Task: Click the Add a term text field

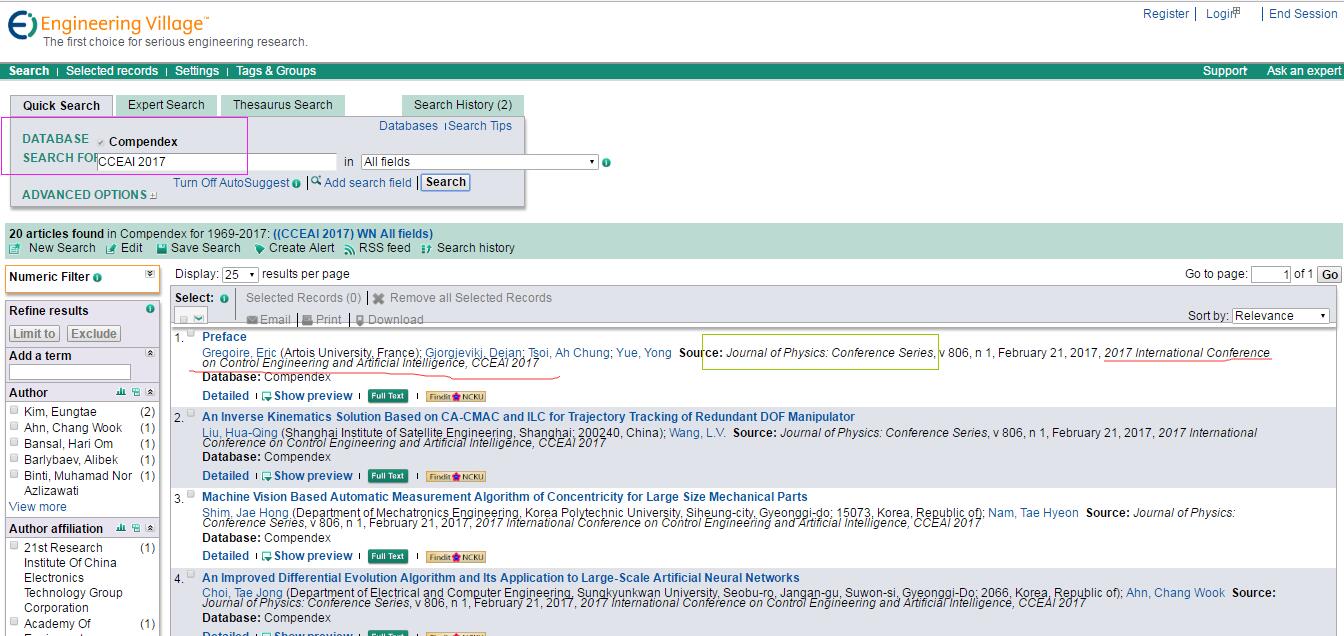Action: pos(70,372)
